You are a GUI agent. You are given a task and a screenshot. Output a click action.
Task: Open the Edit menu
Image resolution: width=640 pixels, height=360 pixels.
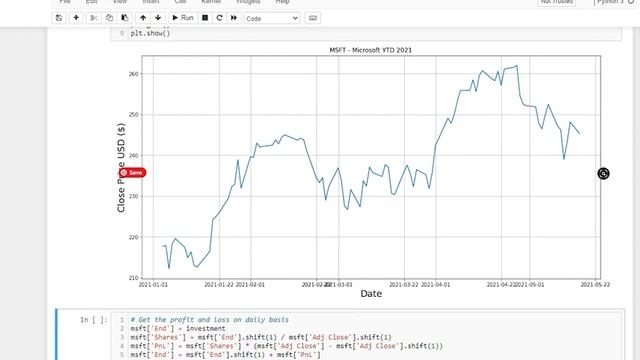click(91, 2)
